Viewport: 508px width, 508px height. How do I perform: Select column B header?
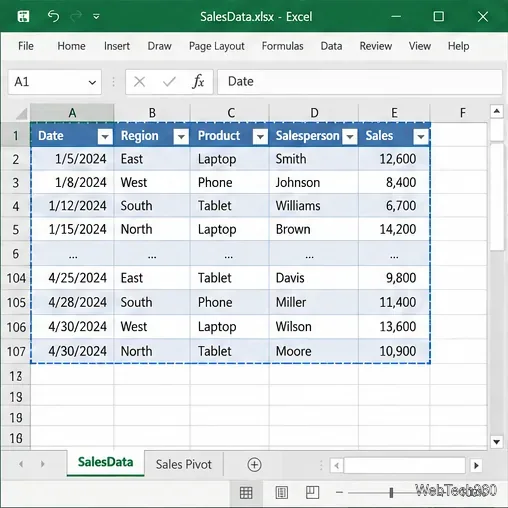152,113
